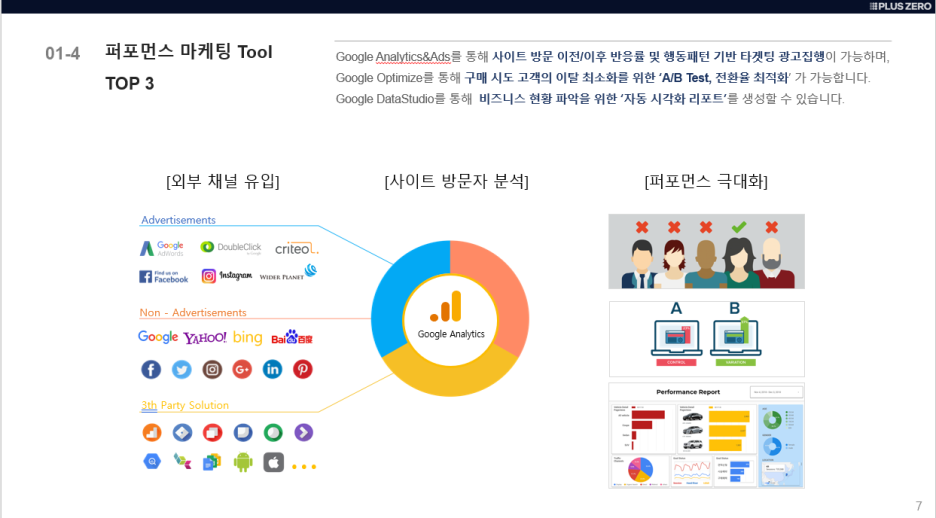Open the round LinkedIn icon
Image resolution: width=936 pixels, height=518 pixels.
pos(272,369)
